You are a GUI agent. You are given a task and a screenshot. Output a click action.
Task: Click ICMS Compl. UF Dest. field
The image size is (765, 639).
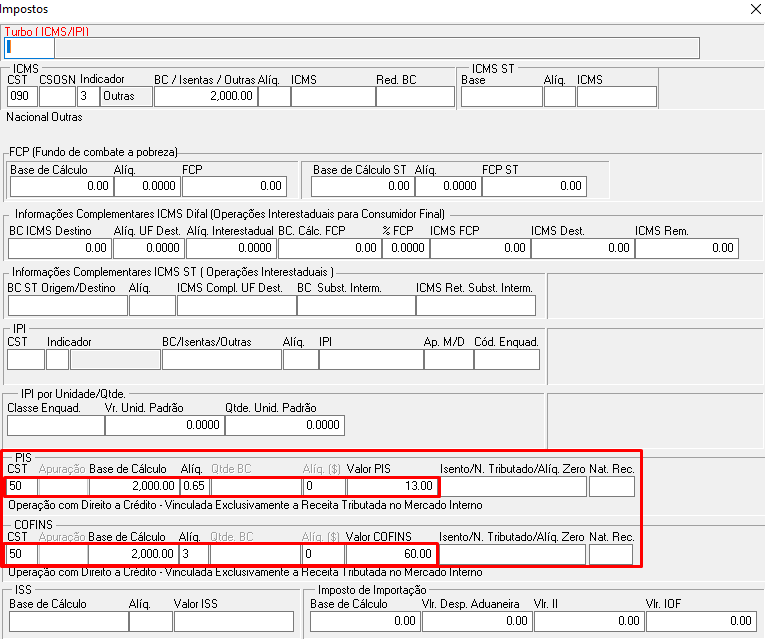pos(237,306)
